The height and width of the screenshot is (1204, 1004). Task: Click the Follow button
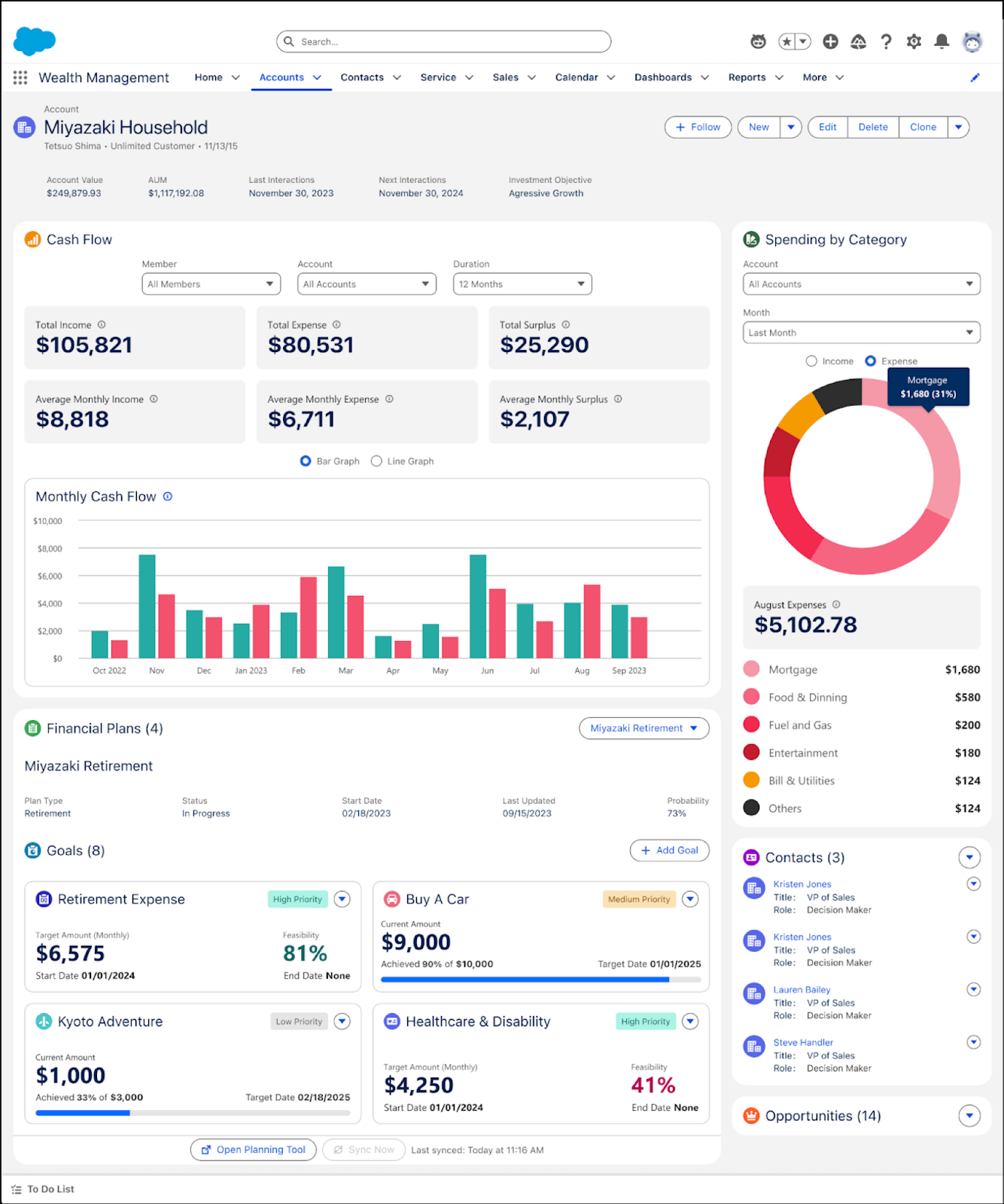tap(698, 127)
